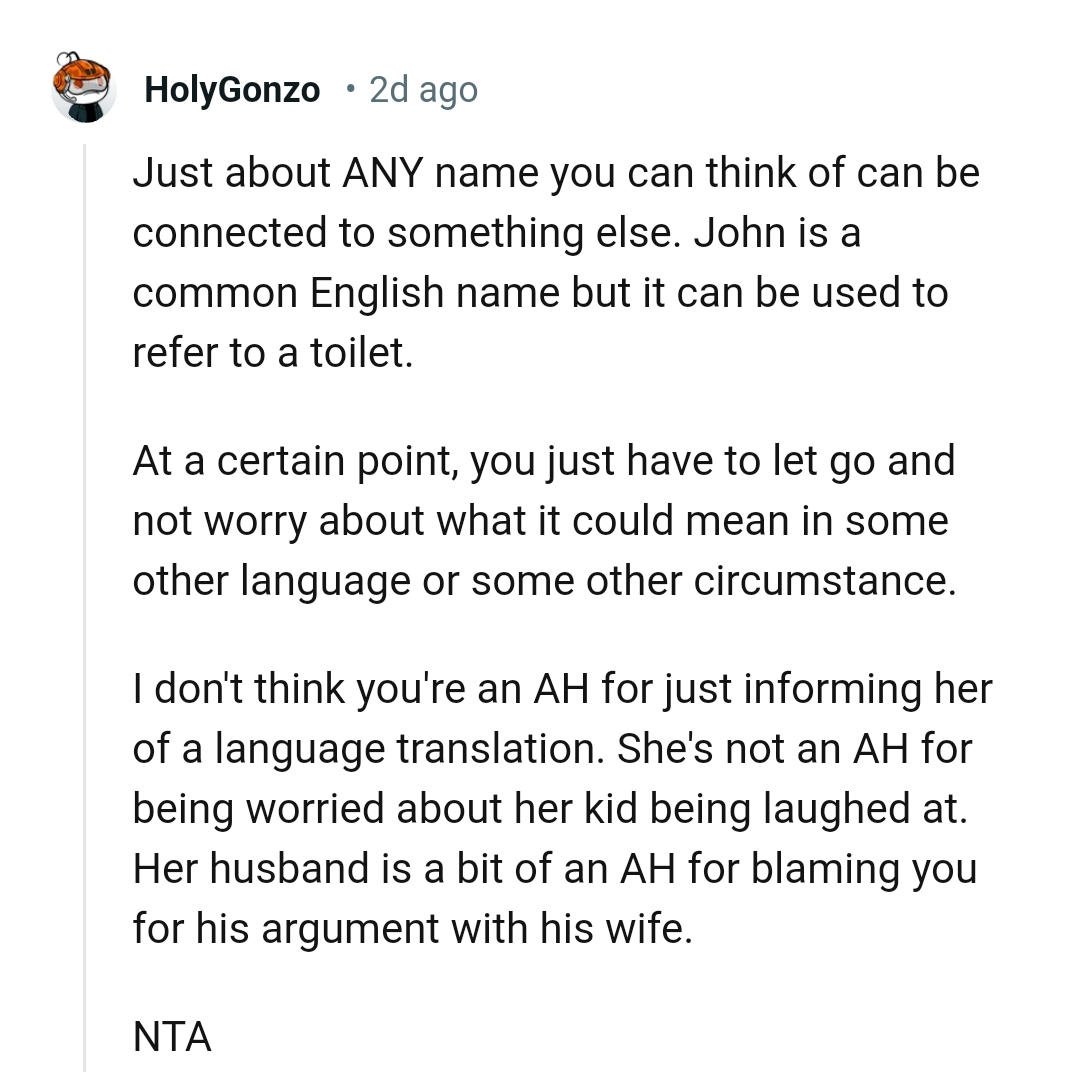Click the line starting 'Her husband is a bit'
Image resolution: width=1079 pixels, height=1072 pixels.
(x=554, y=869)
